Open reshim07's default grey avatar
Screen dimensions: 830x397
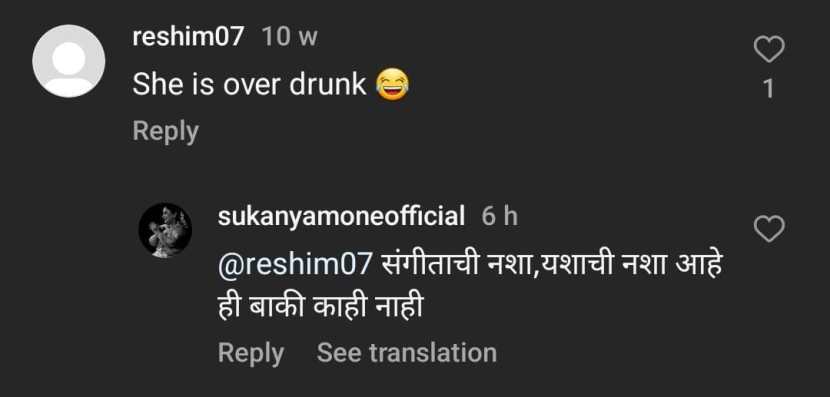point(68,61)
